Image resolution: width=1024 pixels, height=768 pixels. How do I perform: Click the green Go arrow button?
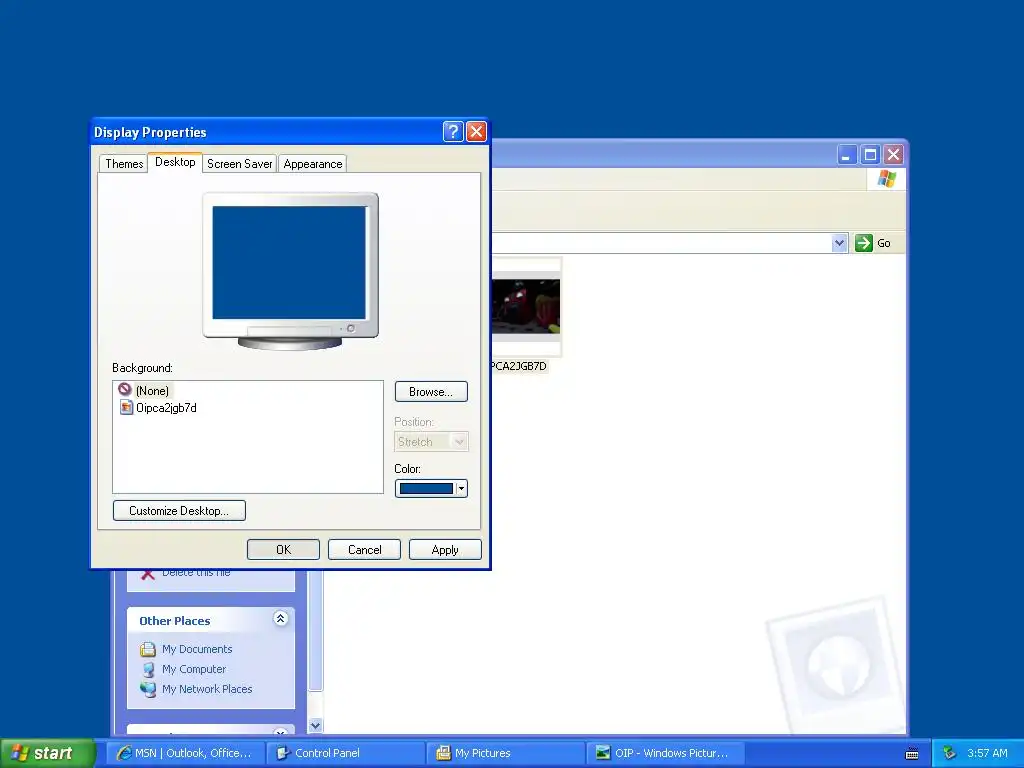(863, 243)
